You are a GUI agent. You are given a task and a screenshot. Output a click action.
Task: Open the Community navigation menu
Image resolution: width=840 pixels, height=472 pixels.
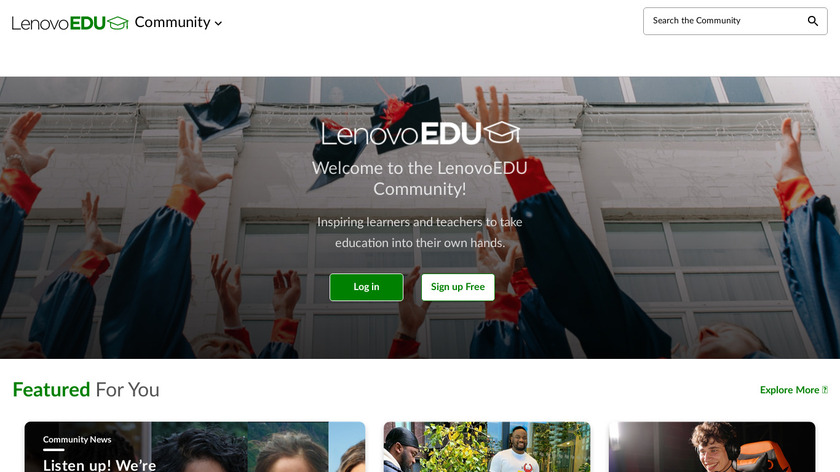click(x=178, y=22)
